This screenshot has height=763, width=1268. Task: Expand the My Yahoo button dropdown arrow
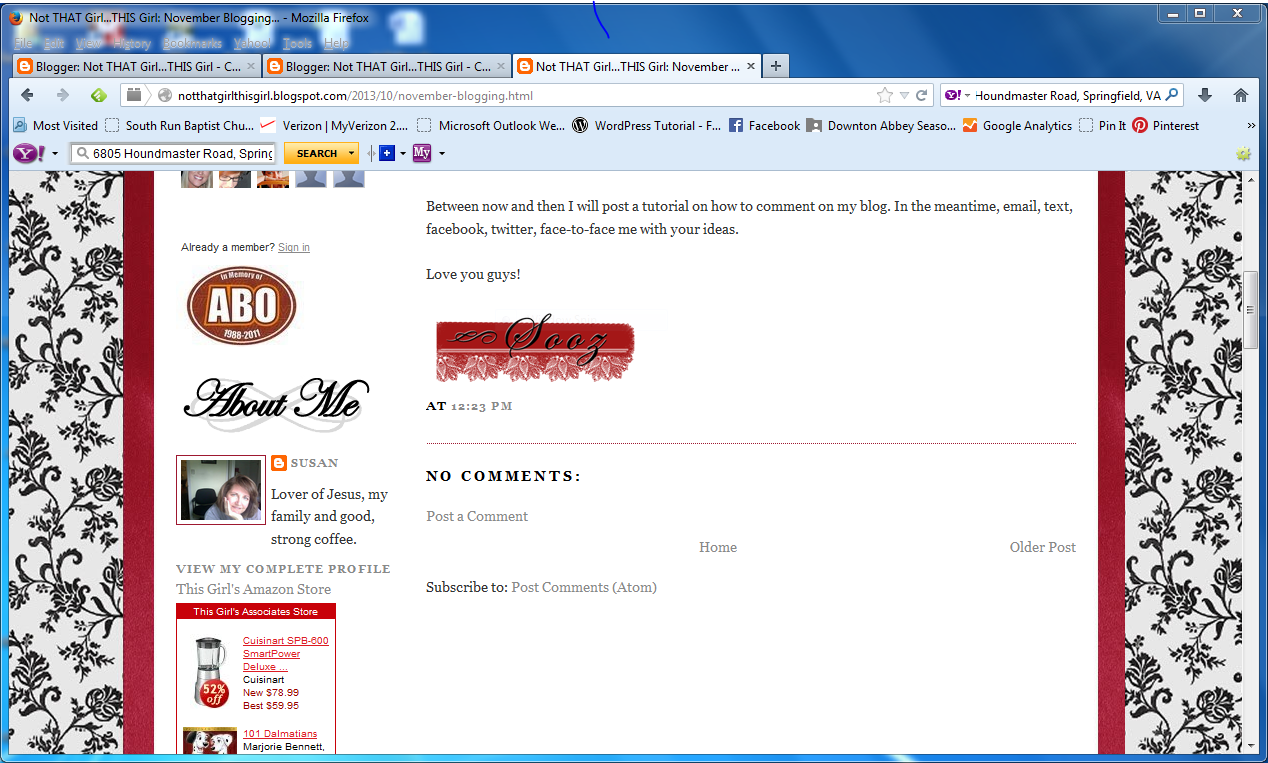coord(441,154)
